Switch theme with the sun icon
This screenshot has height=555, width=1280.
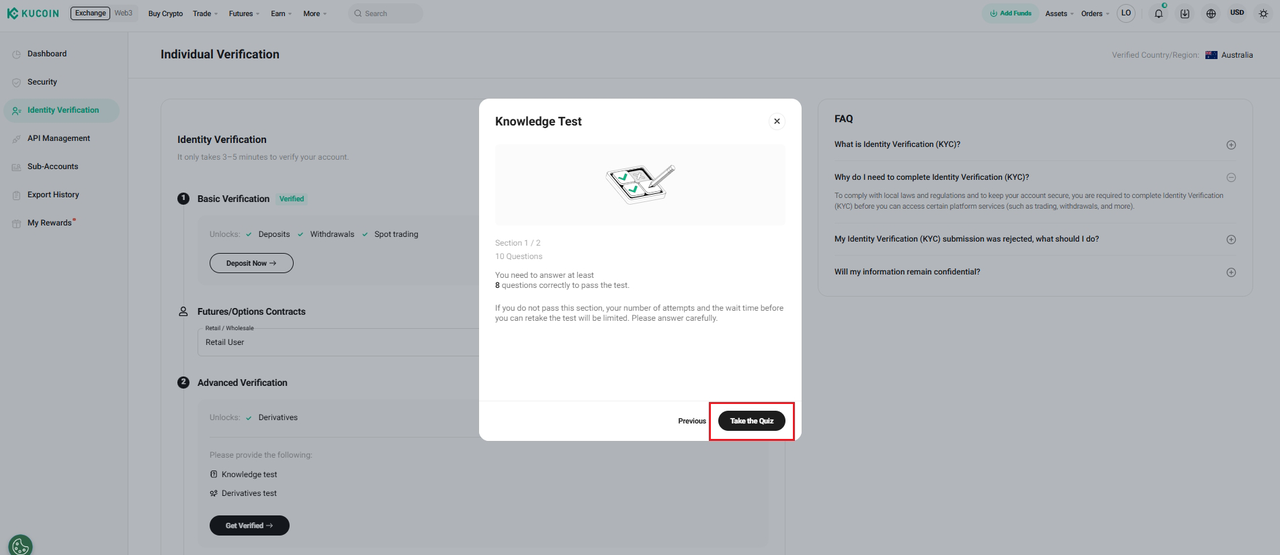(x=1263, y=14)
